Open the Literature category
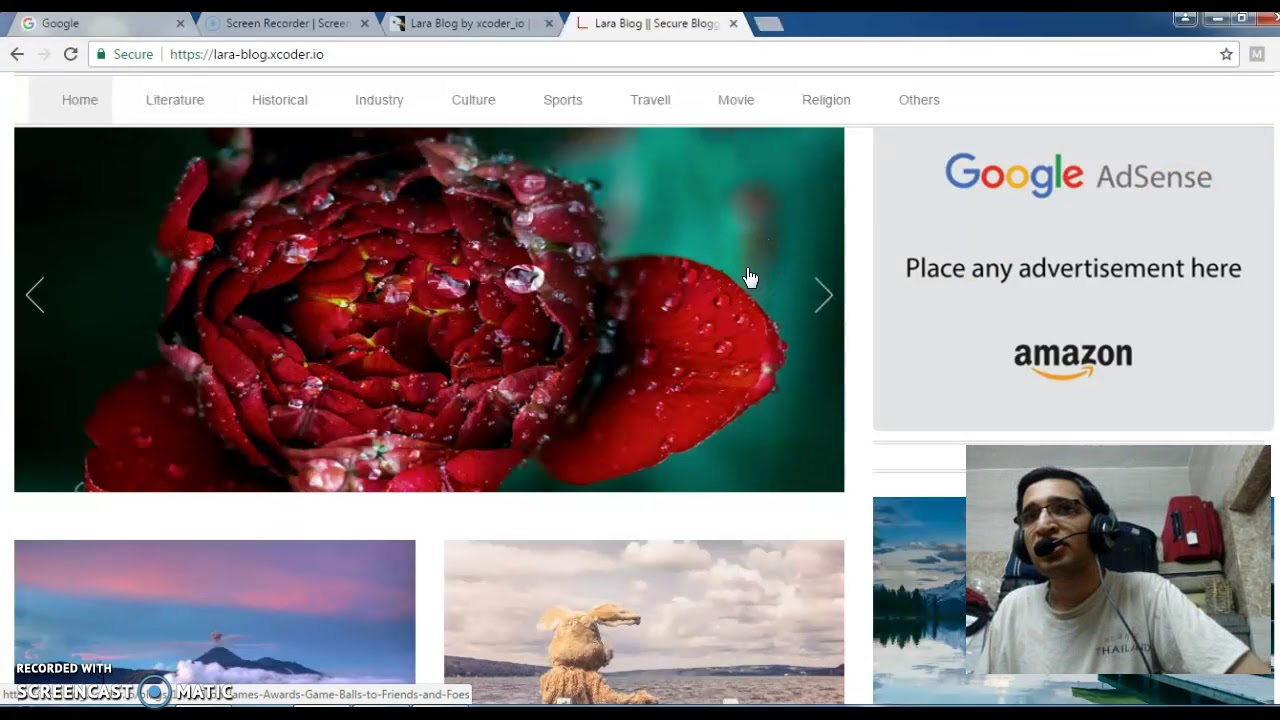This screenshot has height=720, width=1280. pyautogui.click(x=175, y=100)
